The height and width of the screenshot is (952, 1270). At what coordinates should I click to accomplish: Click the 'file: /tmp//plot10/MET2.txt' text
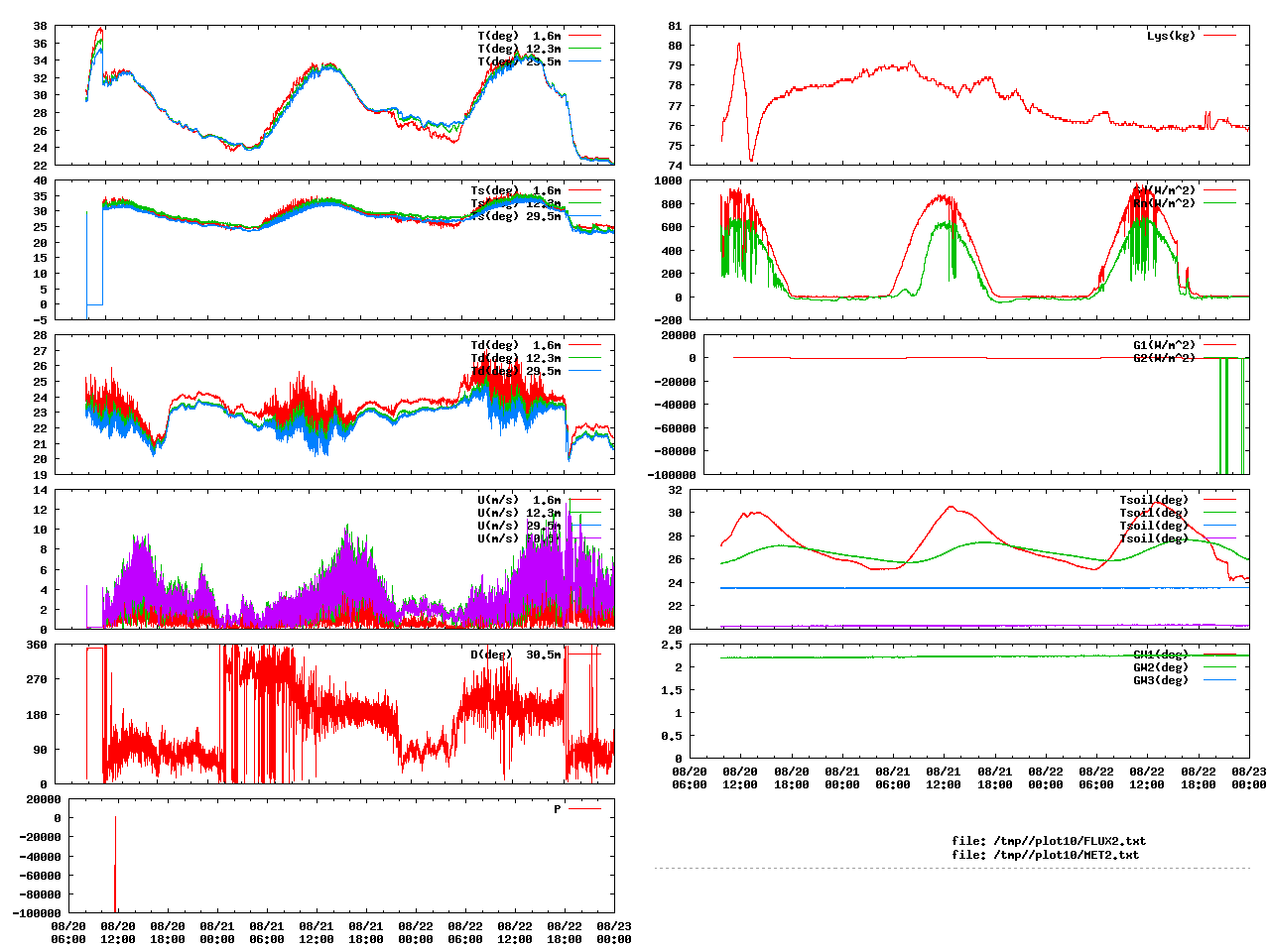click(x=1046, y=854)
